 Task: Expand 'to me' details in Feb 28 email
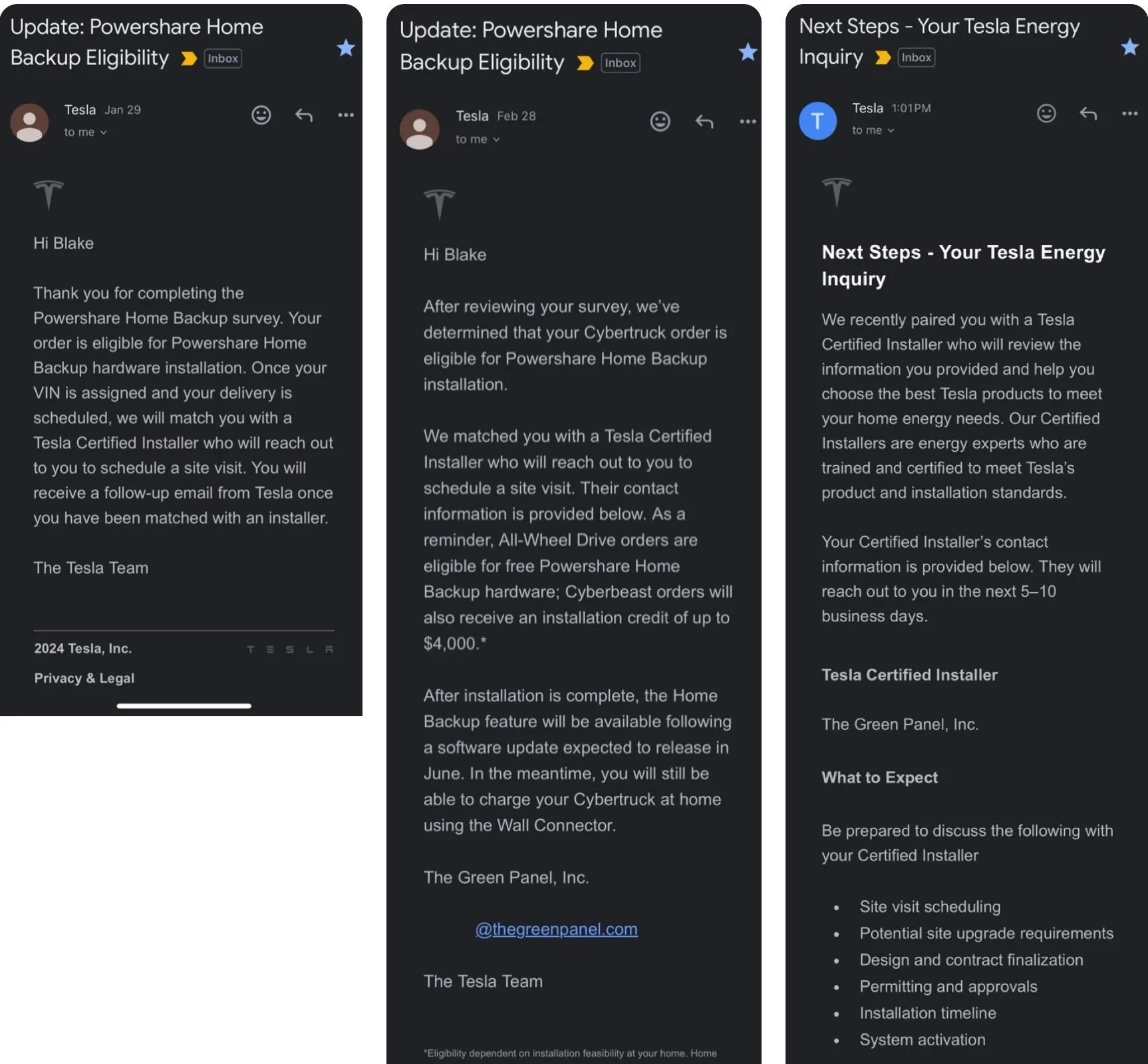(x=478, y=139)
